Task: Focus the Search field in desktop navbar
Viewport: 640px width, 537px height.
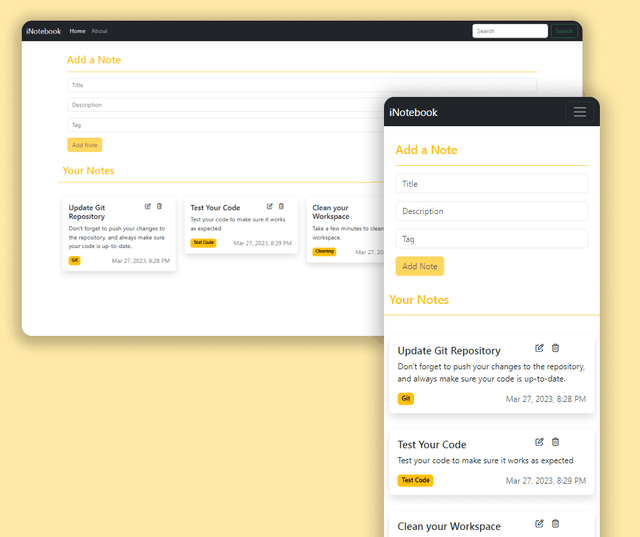Action: coord(510,31)
